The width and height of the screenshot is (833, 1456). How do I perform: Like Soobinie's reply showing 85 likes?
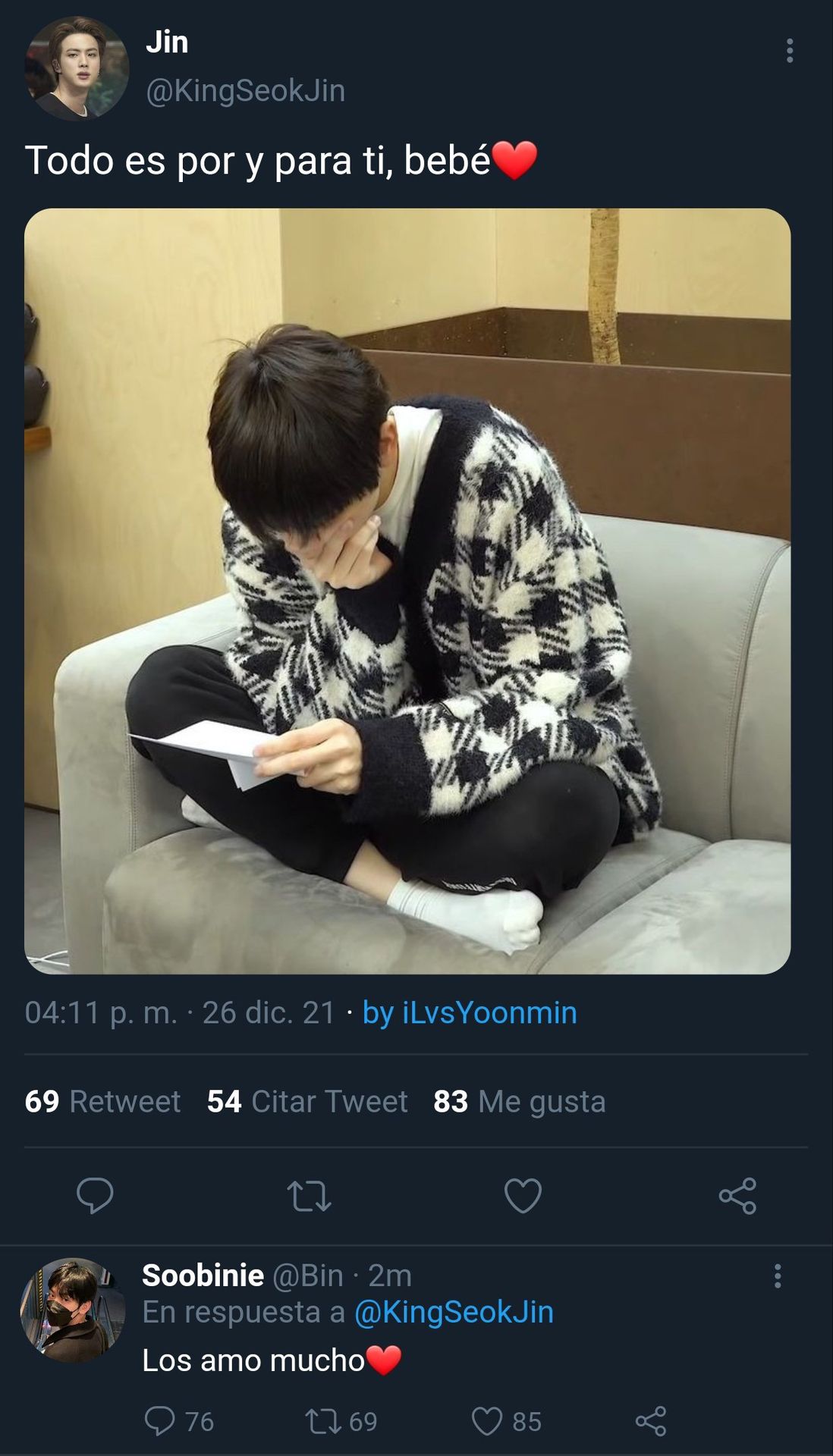(x=507, y=1420)
